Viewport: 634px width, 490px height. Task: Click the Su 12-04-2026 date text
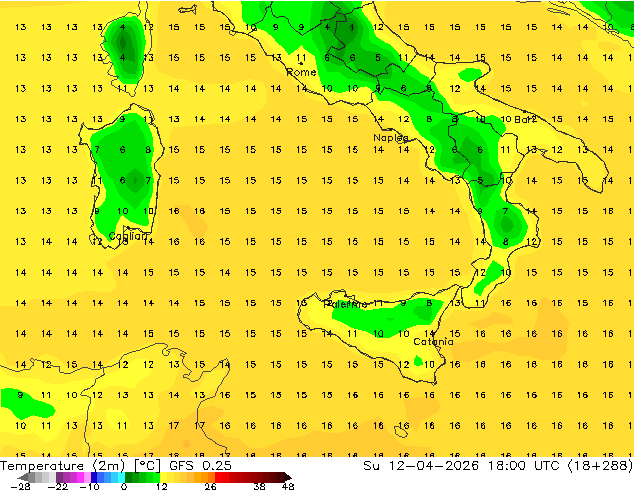pos(421,466)
